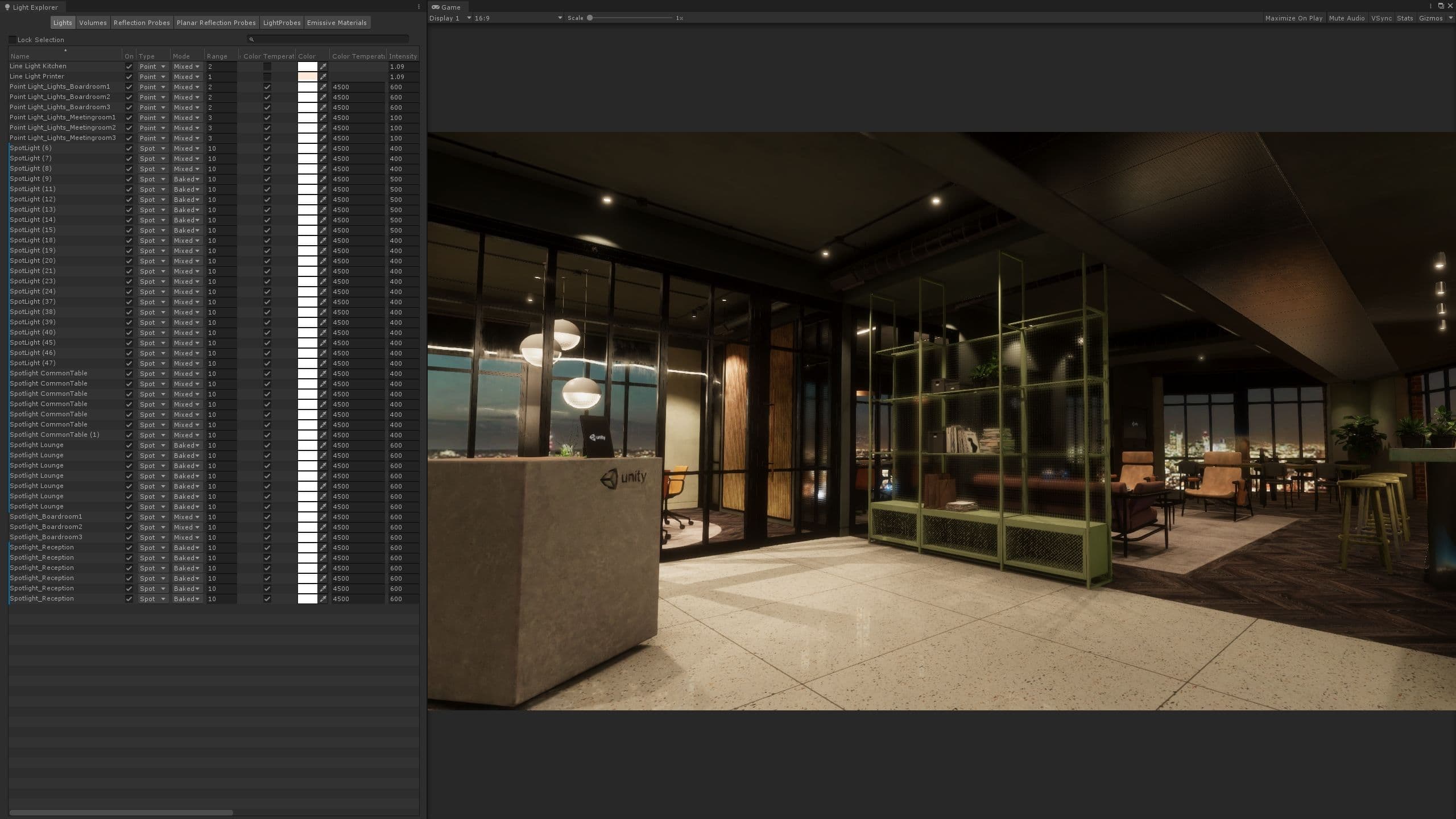Click the Game tab controller icon
The image size is (1456, 819).
tap(435, 7)
